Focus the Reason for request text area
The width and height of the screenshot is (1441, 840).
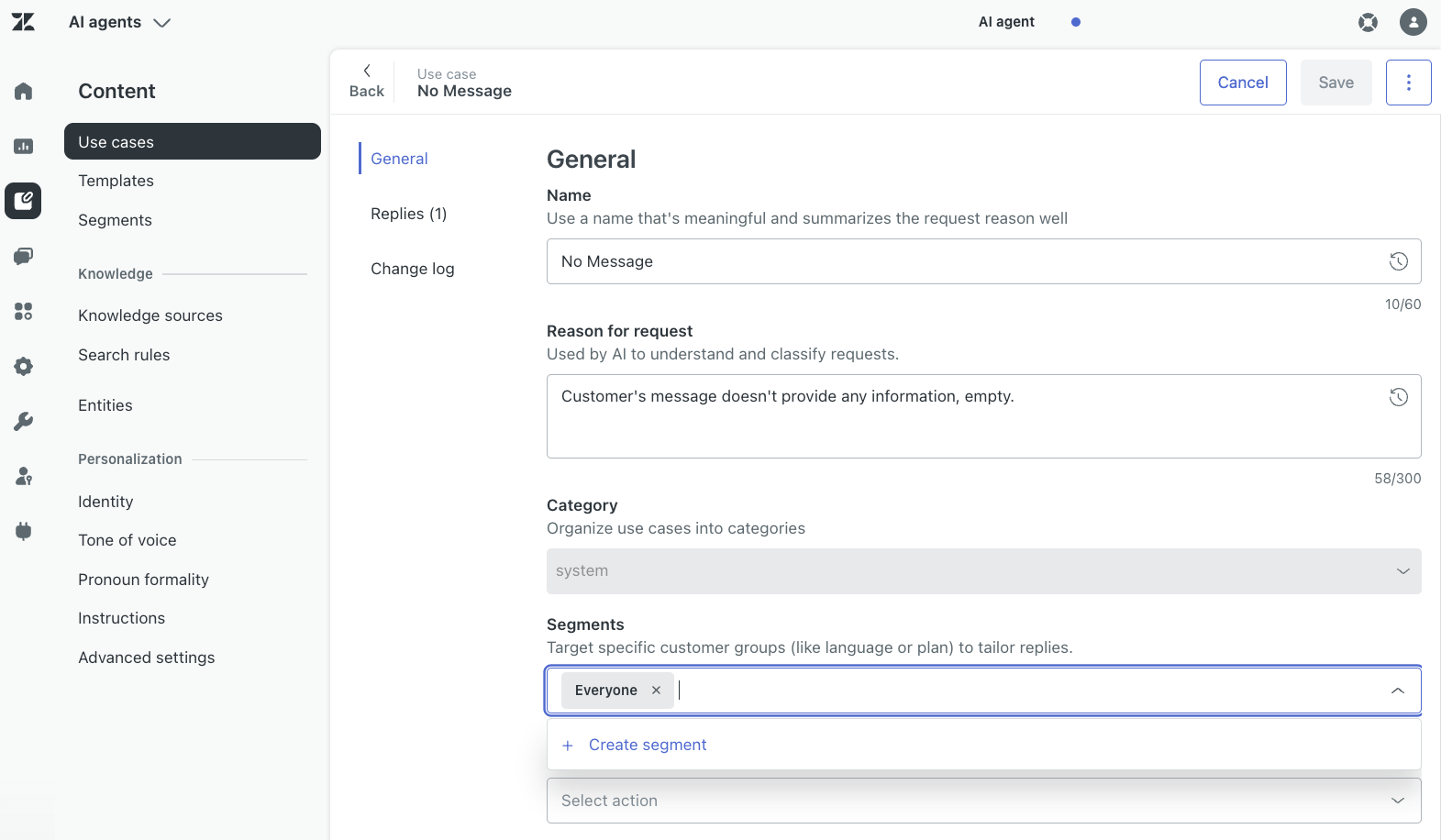(984, 416)
